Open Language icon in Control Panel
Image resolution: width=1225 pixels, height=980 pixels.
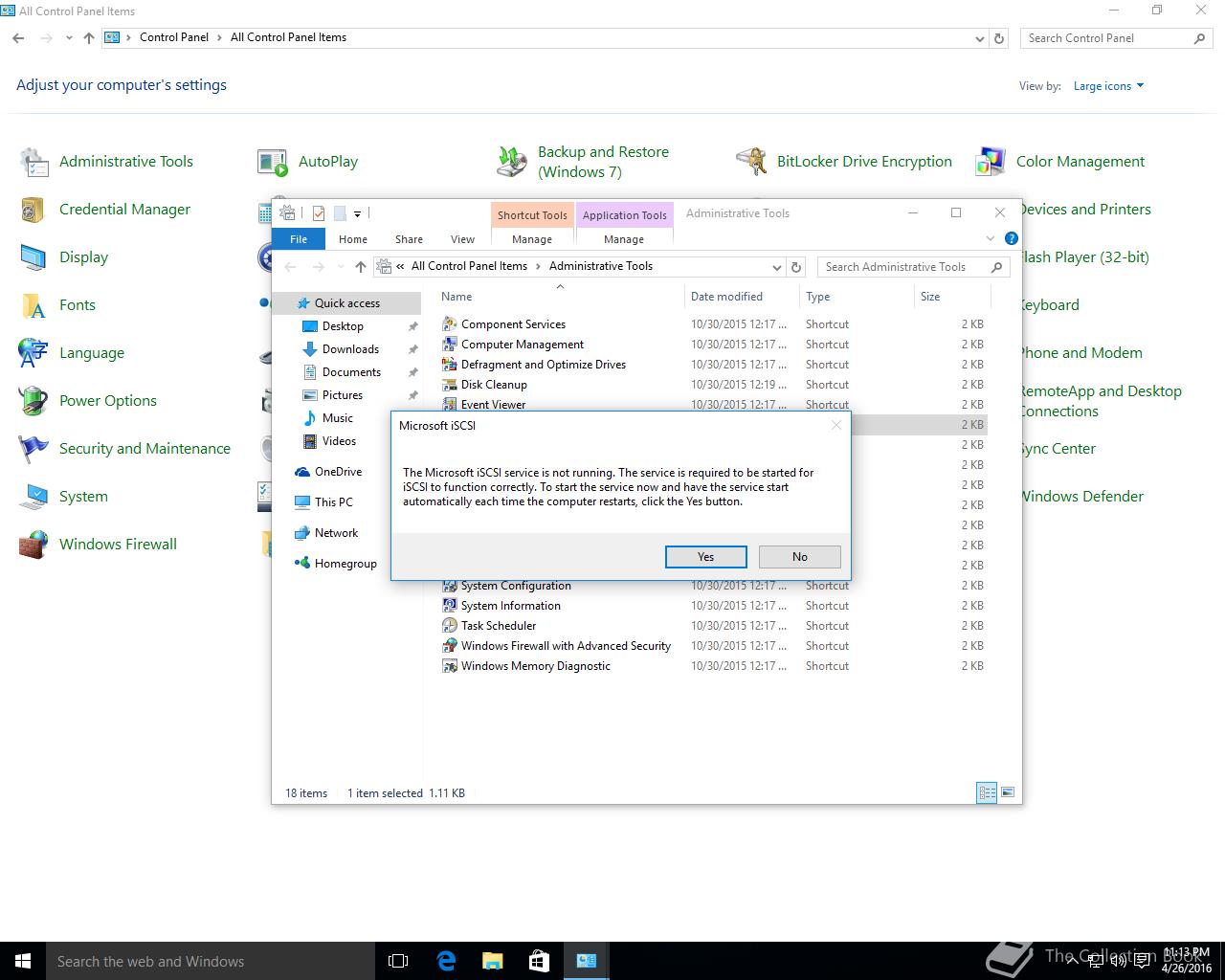tap(34, 353)
